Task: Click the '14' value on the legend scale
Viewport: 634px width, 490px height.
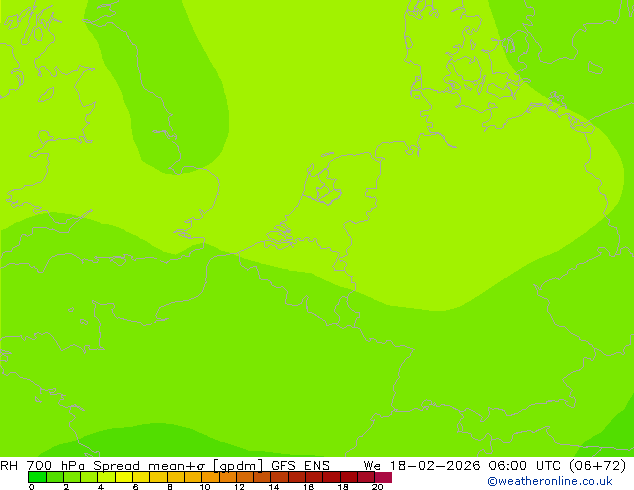Action: click(x=274, y=487)
